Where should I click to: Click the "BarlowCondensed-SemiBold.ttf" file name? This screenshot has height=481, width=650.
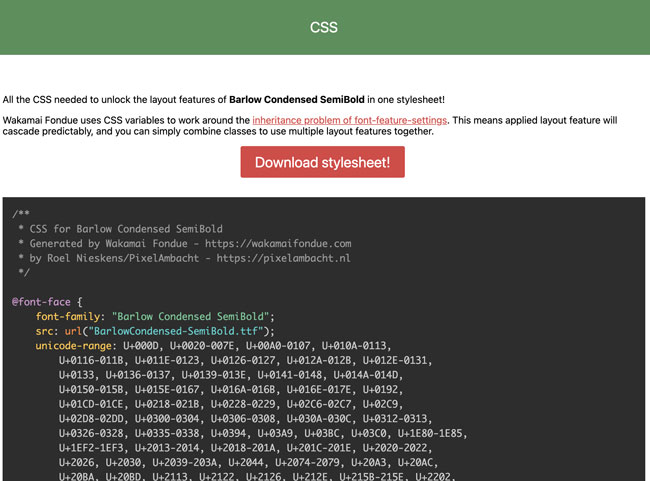click(x=176, y=331)
